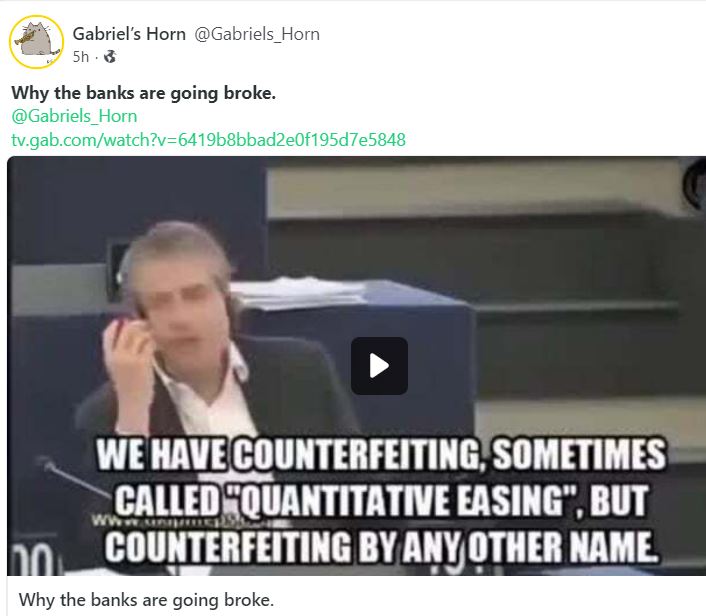
Task: Open the Gabriel's Horn display name
Action: [x=129, y=34]
